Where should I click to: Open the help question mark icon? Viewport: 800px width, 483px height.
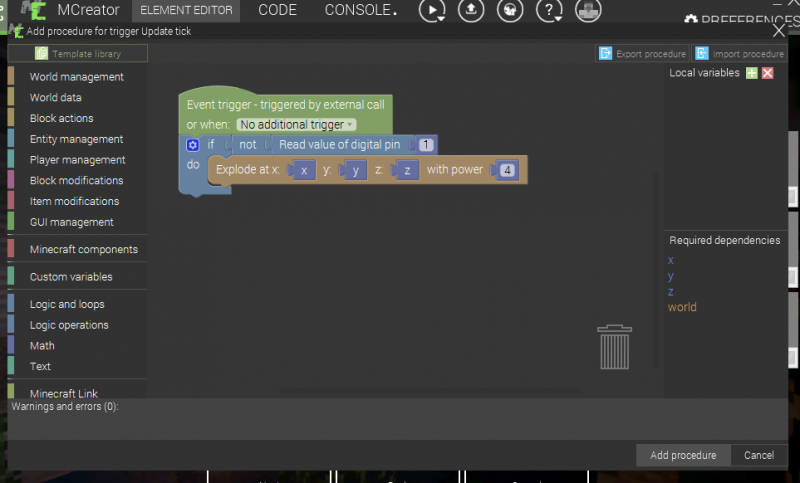549,10
